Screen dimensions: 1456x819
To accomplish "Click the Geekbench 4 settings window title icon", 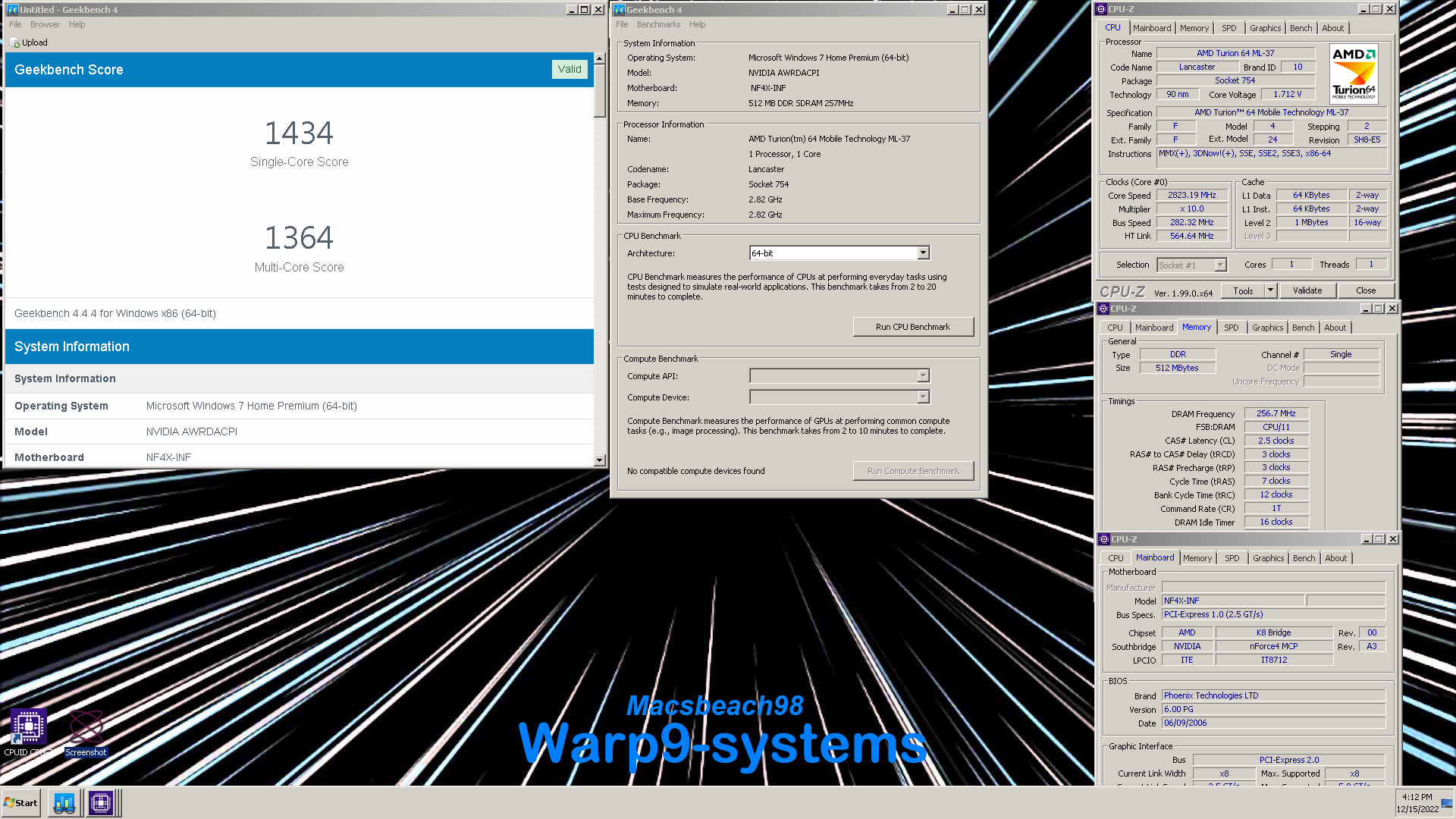I will [620, 10].
